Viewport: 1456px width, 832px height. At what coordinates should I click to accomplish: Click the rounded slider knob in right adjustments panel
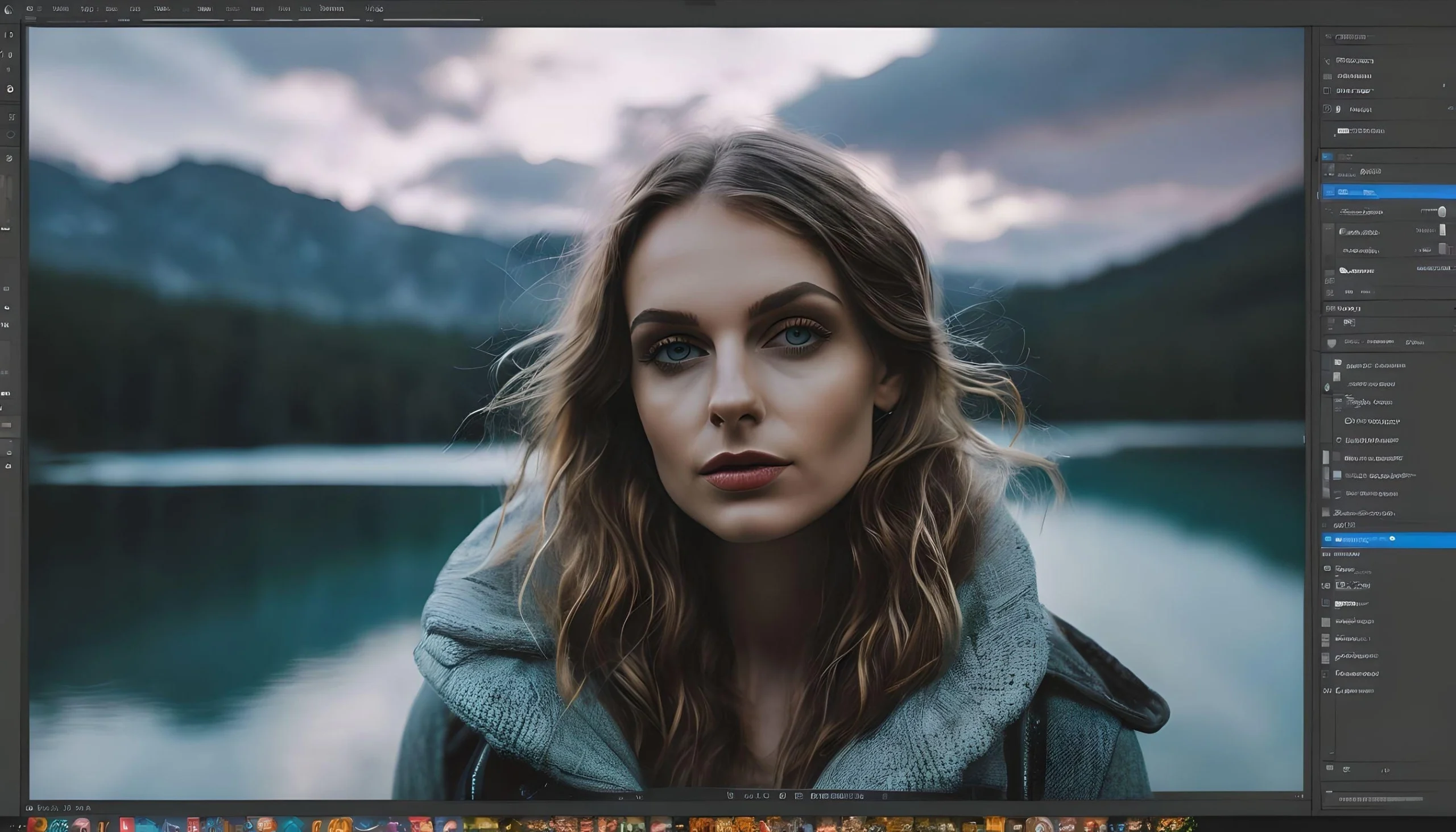click(1442, 212)
